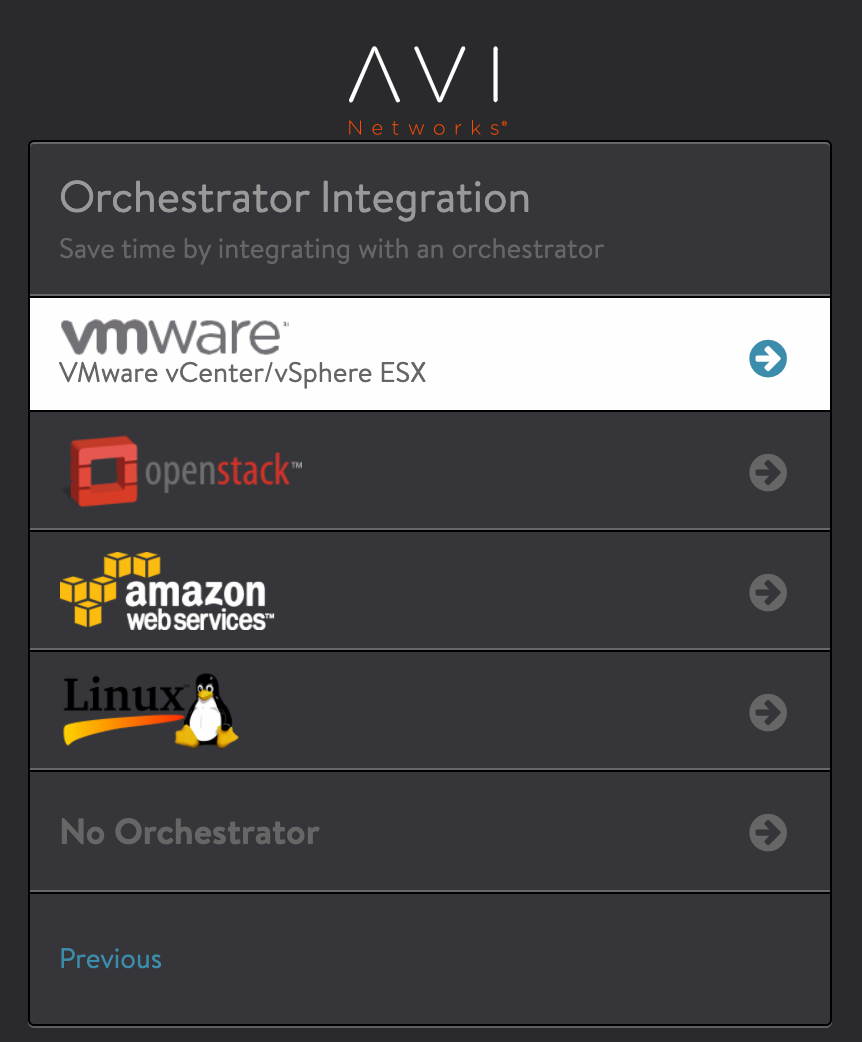Click the Orchestrator Integration heading
The width and height of the screenshot is (862, 1042).
tap(295, 198)
